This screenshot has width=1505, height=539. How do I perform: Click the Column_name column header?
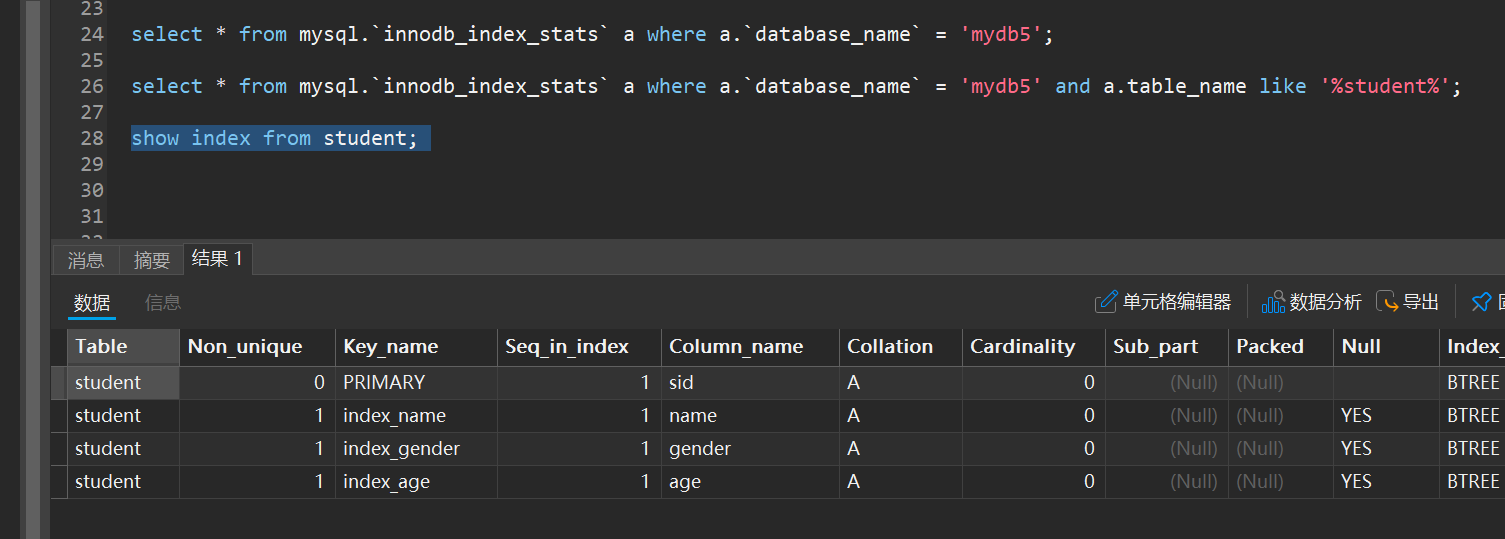pos(736,347)
